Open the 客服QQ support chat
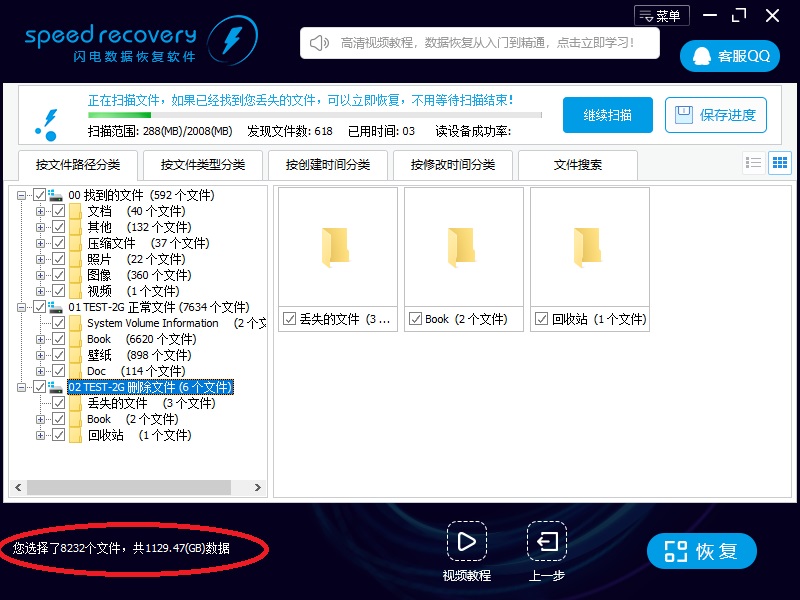800x600 pixels. coord(730,56)
